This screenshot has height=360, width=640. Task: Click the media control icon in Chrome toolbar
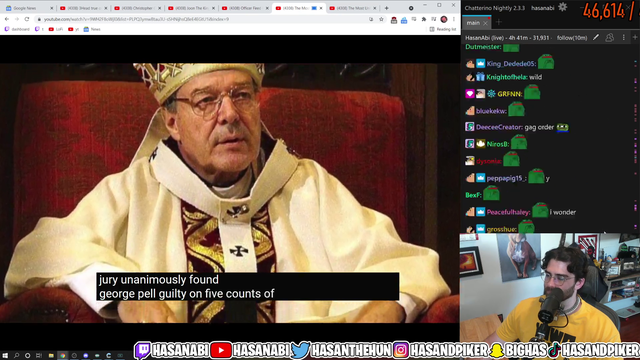click(x=434, y=19)
